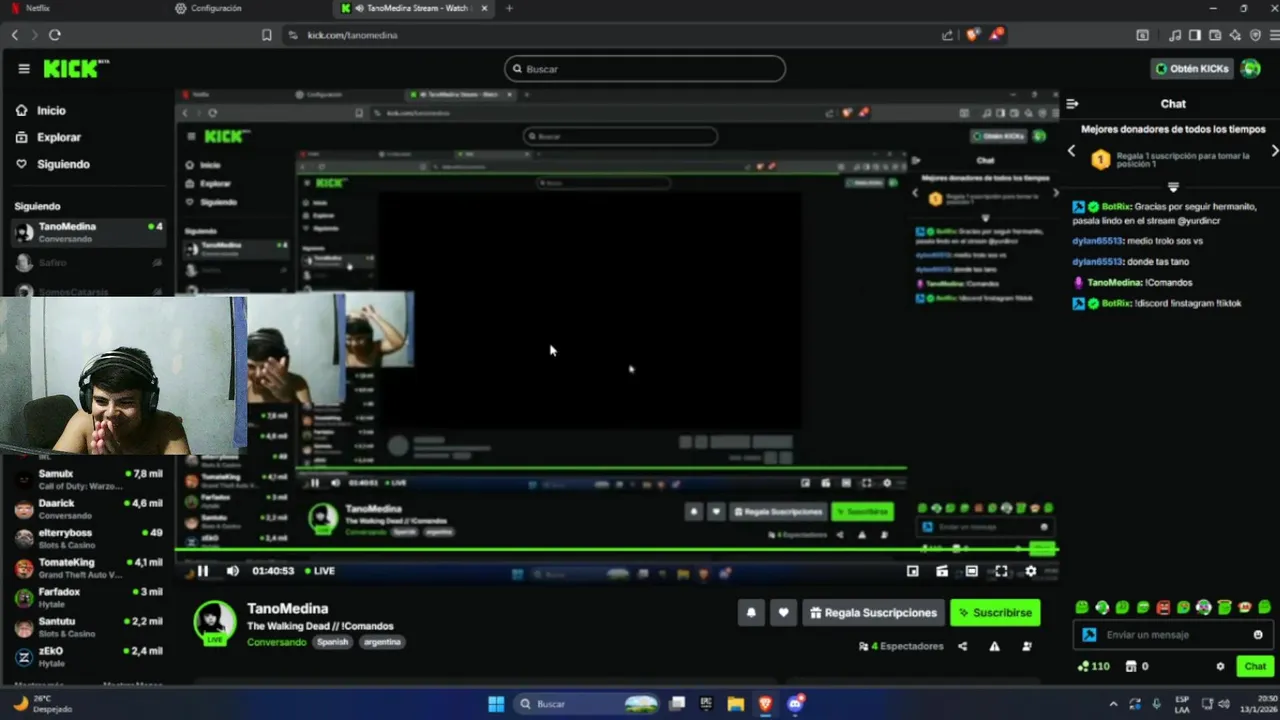Image resolution: width=1280 pixels, height=720 pixels.
Task: Open the Kick hamburger menu
Action: [x=24, y=69]
